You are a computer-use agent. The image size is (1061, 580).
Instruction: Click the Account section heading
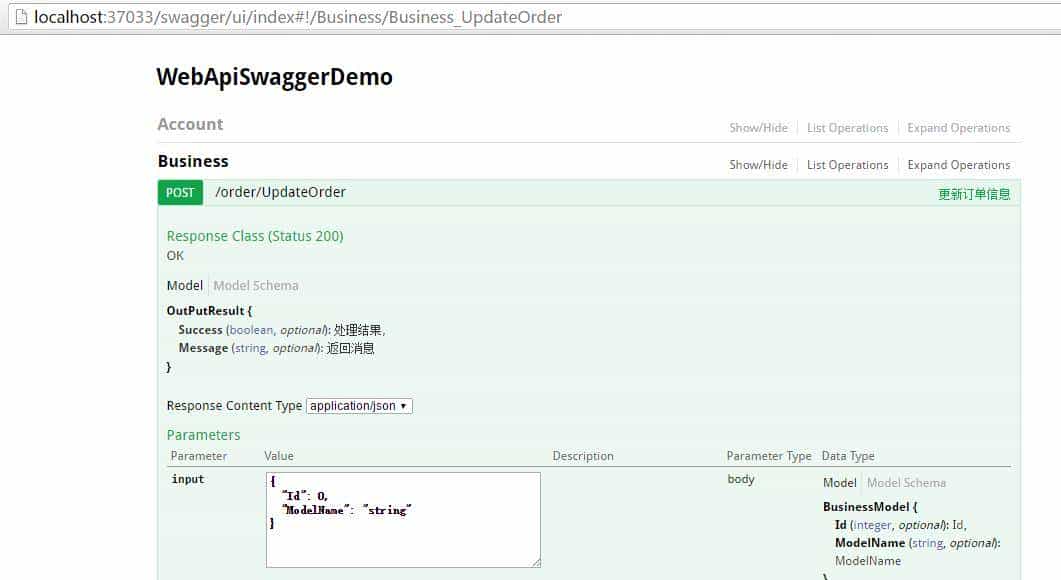tap(189, 124)
